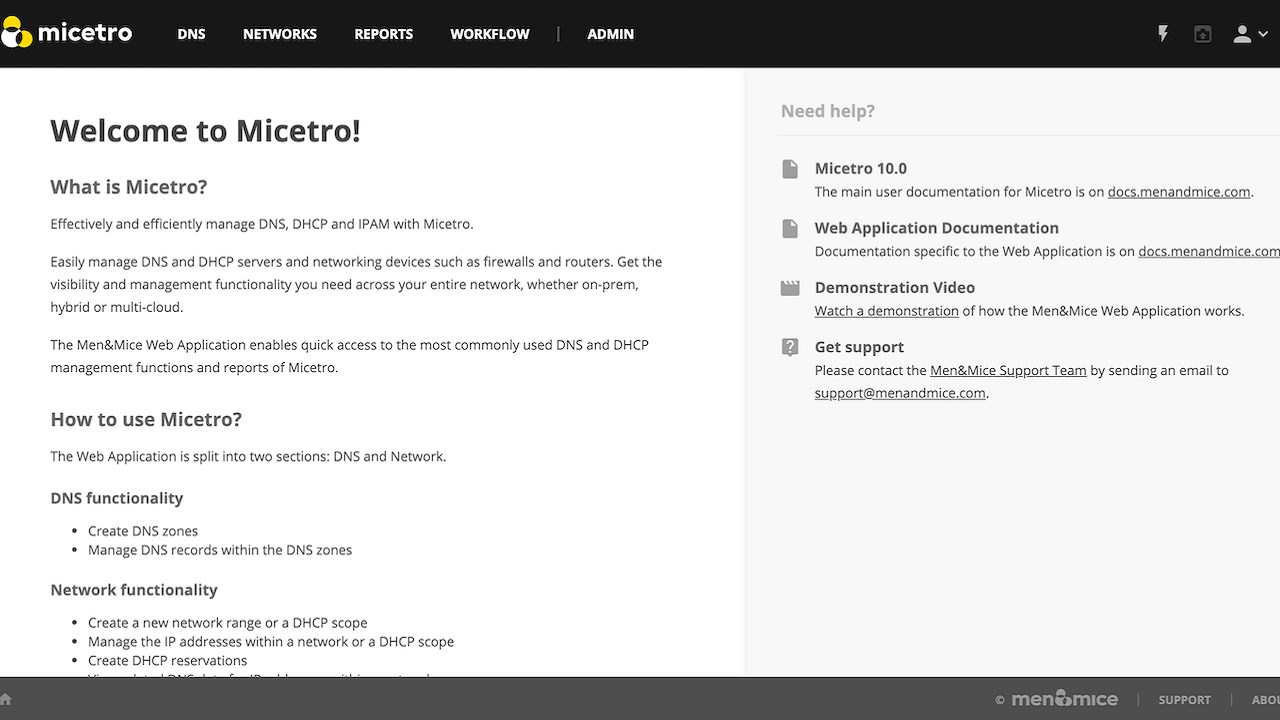
Task: Click the support@menandmice.com email link
Action: pos(900,393)
